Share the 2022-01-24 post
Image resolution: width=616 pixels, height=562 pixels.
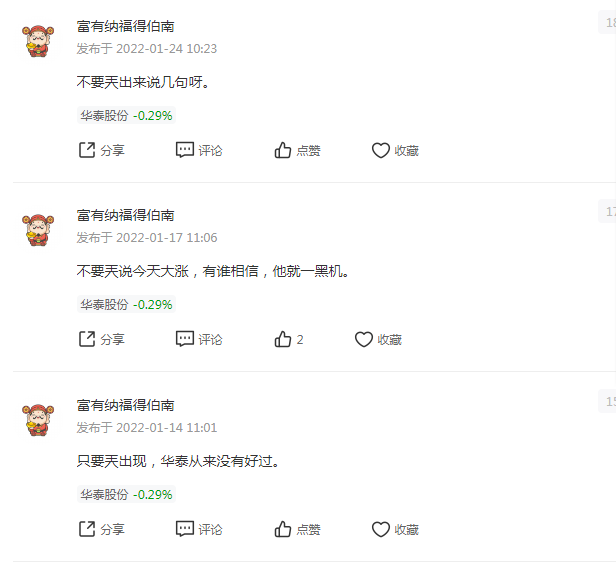(x=102, y=150)
